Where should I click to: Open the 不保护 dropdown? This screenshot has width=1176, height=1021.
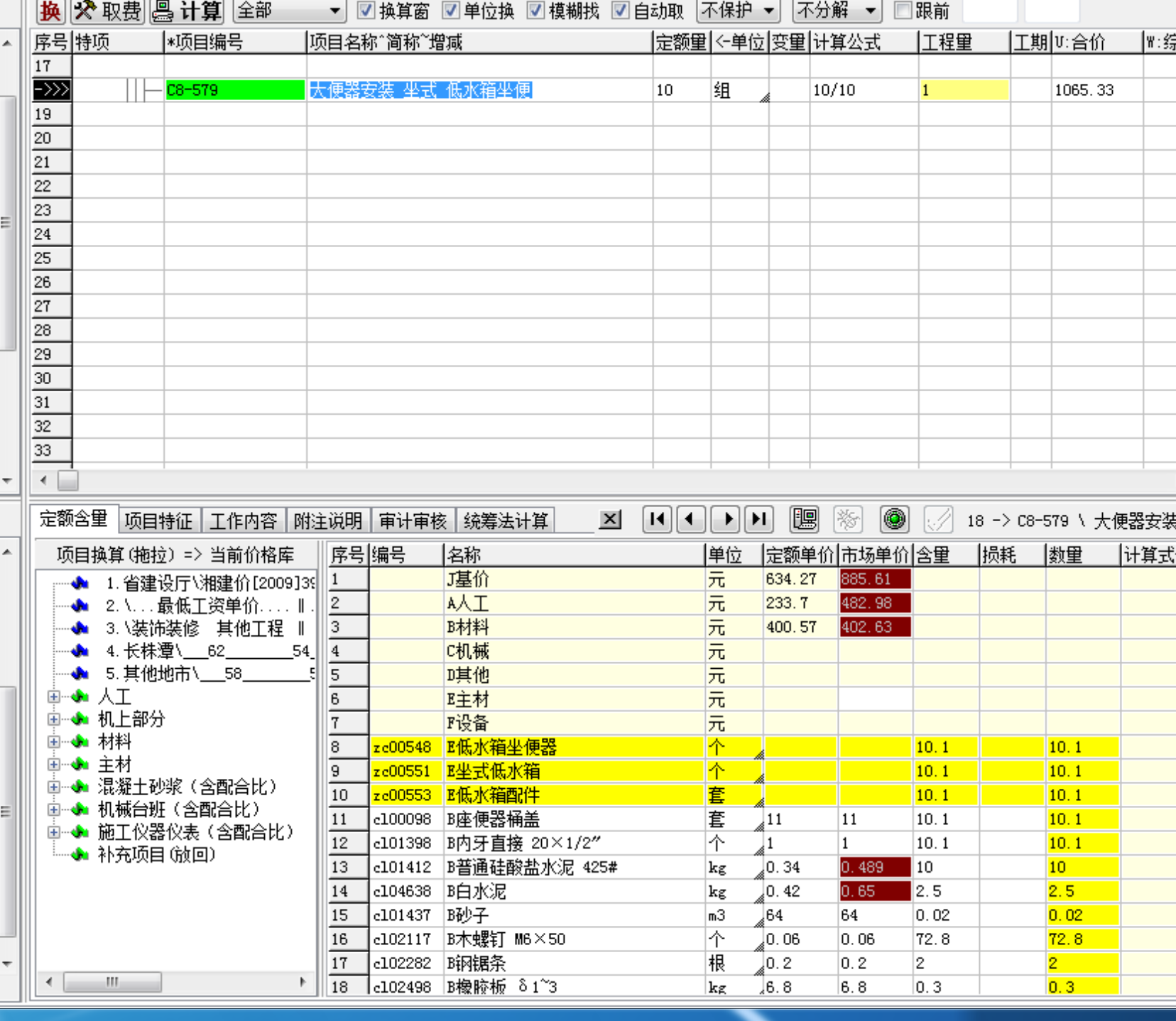(x=739, y=11)
